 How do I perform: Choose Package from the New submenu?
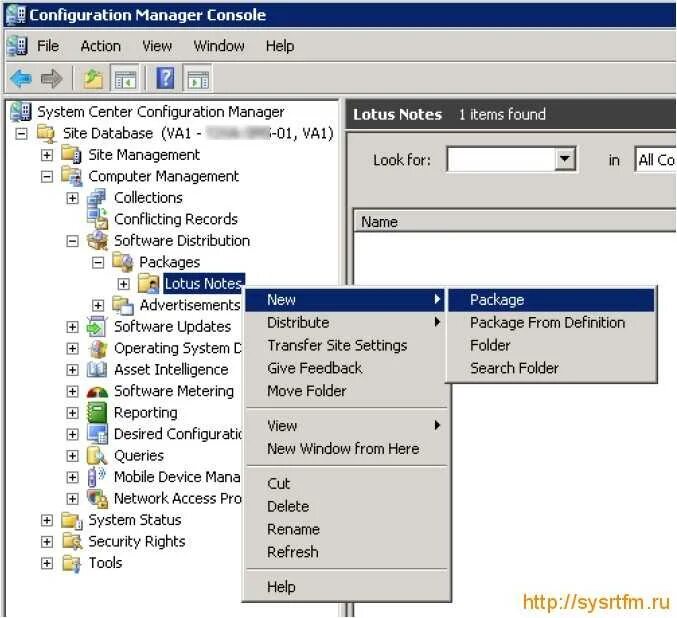click(x=551, y=300)
